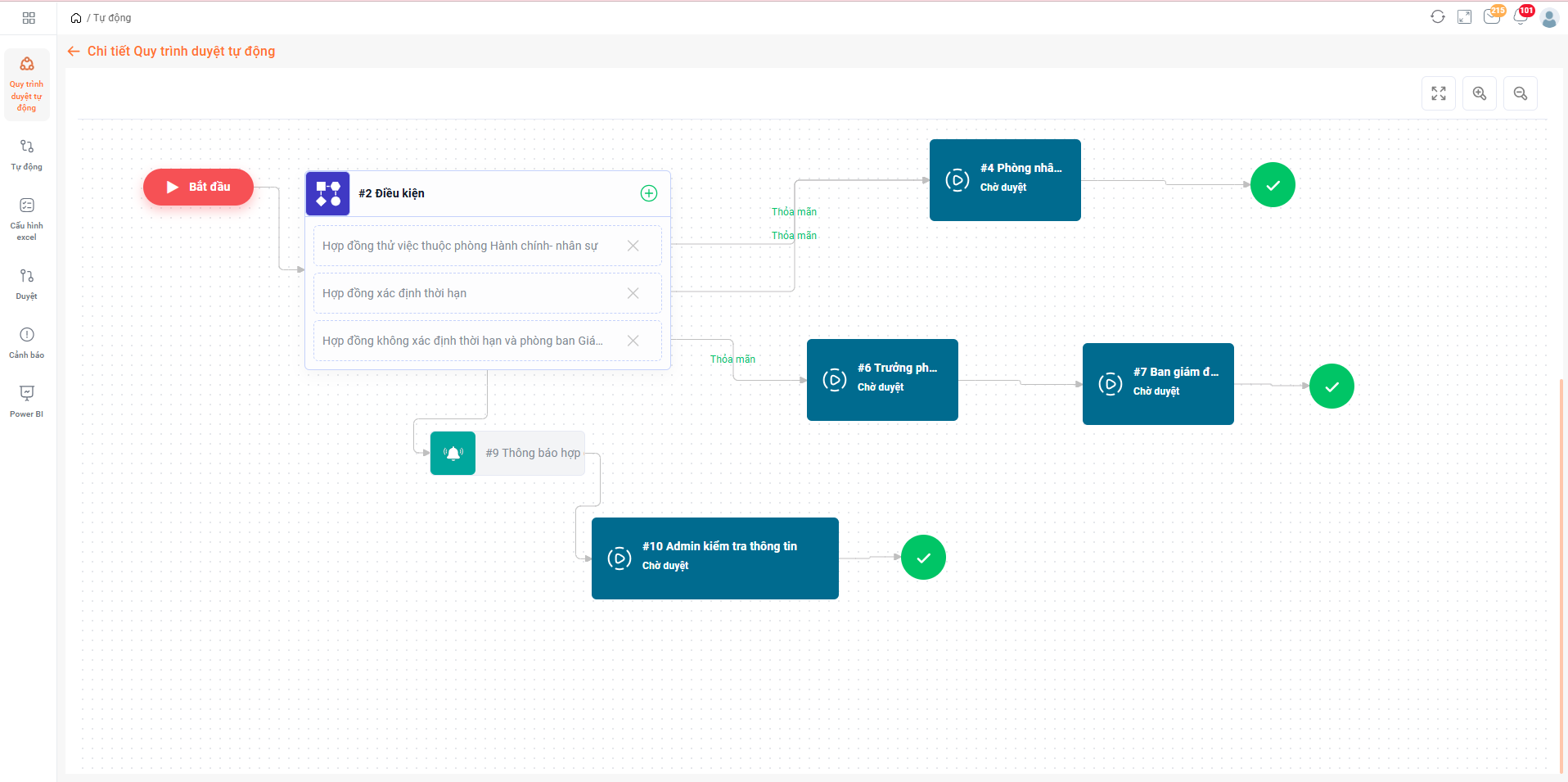Zoom out of the workflow canvas
The image size is (1568, 782).
point(1520,93)
